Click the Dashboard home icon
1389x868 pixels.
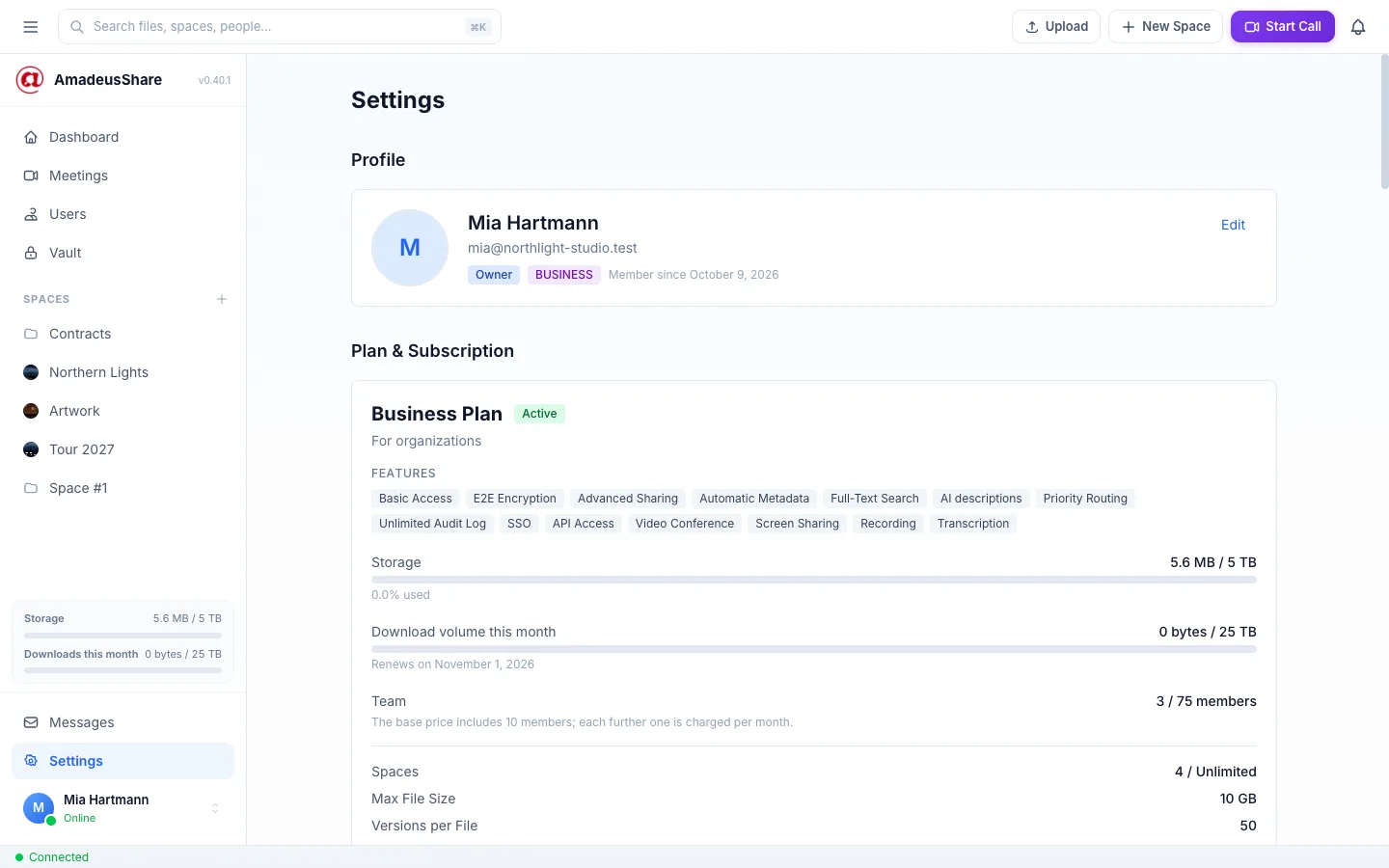click(31, 137)
